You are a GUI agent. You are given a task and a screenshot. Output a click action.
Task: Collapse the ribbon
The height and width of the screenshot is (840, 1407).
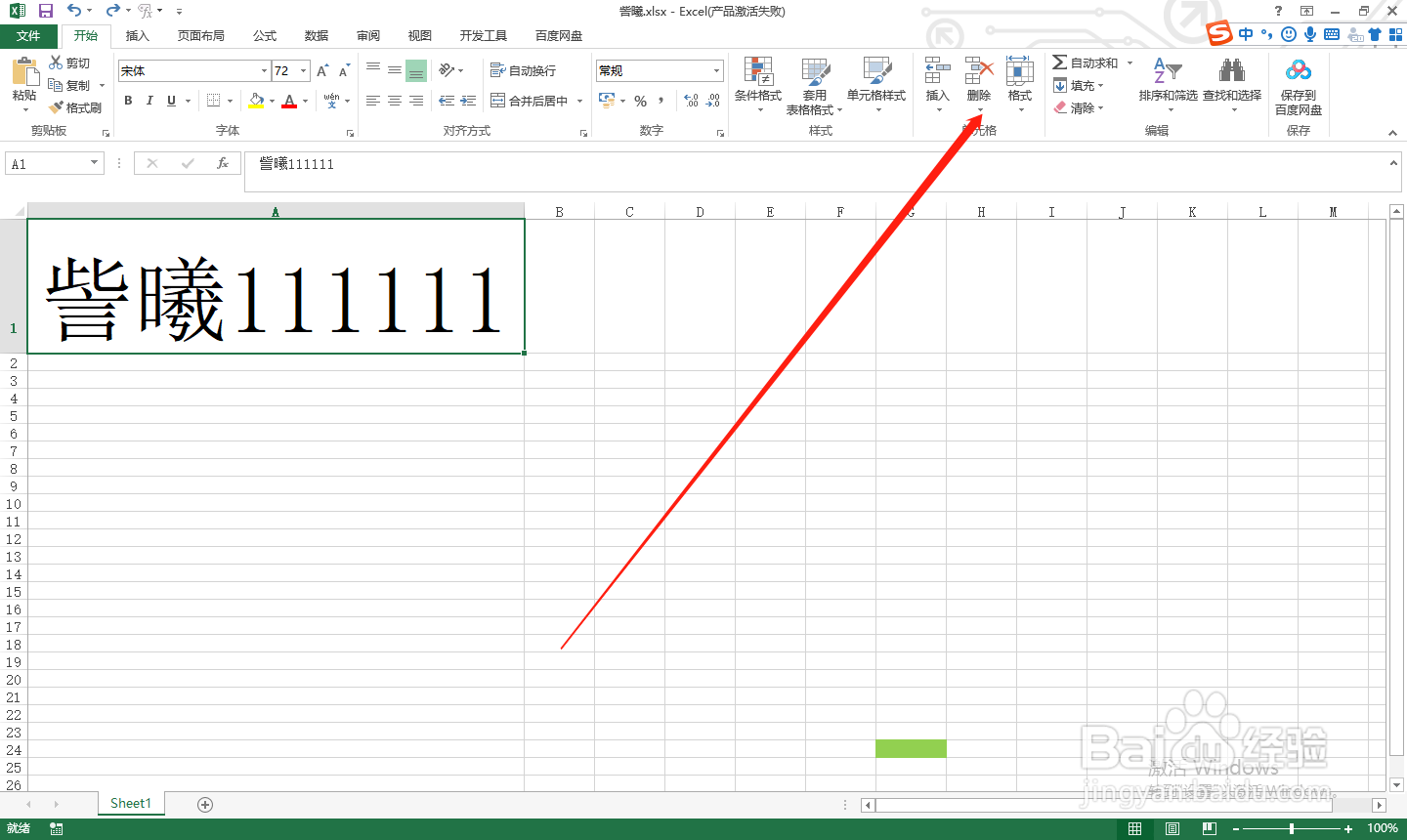(x=1392, y=133)
